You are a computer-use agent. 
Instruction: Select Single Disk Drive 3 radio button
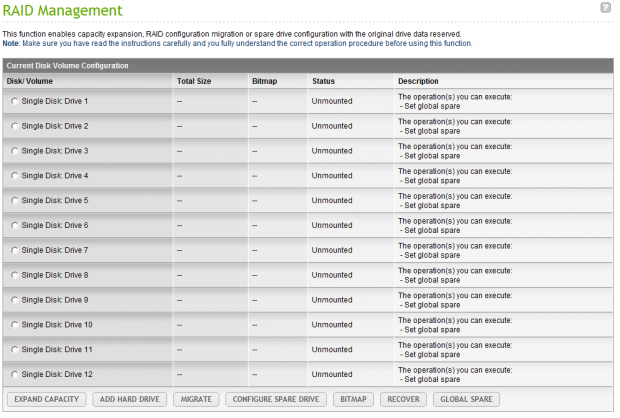15,151
